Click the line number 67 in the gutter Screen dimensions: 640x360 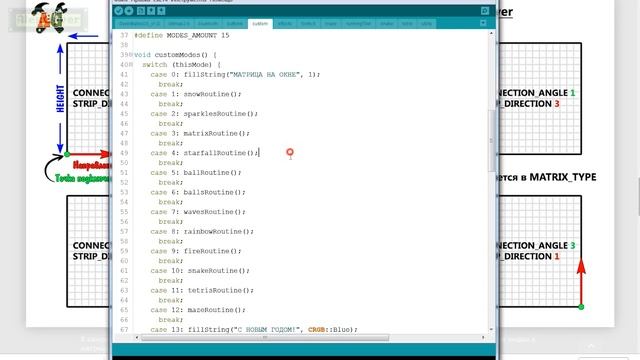(x=124, y=329)
